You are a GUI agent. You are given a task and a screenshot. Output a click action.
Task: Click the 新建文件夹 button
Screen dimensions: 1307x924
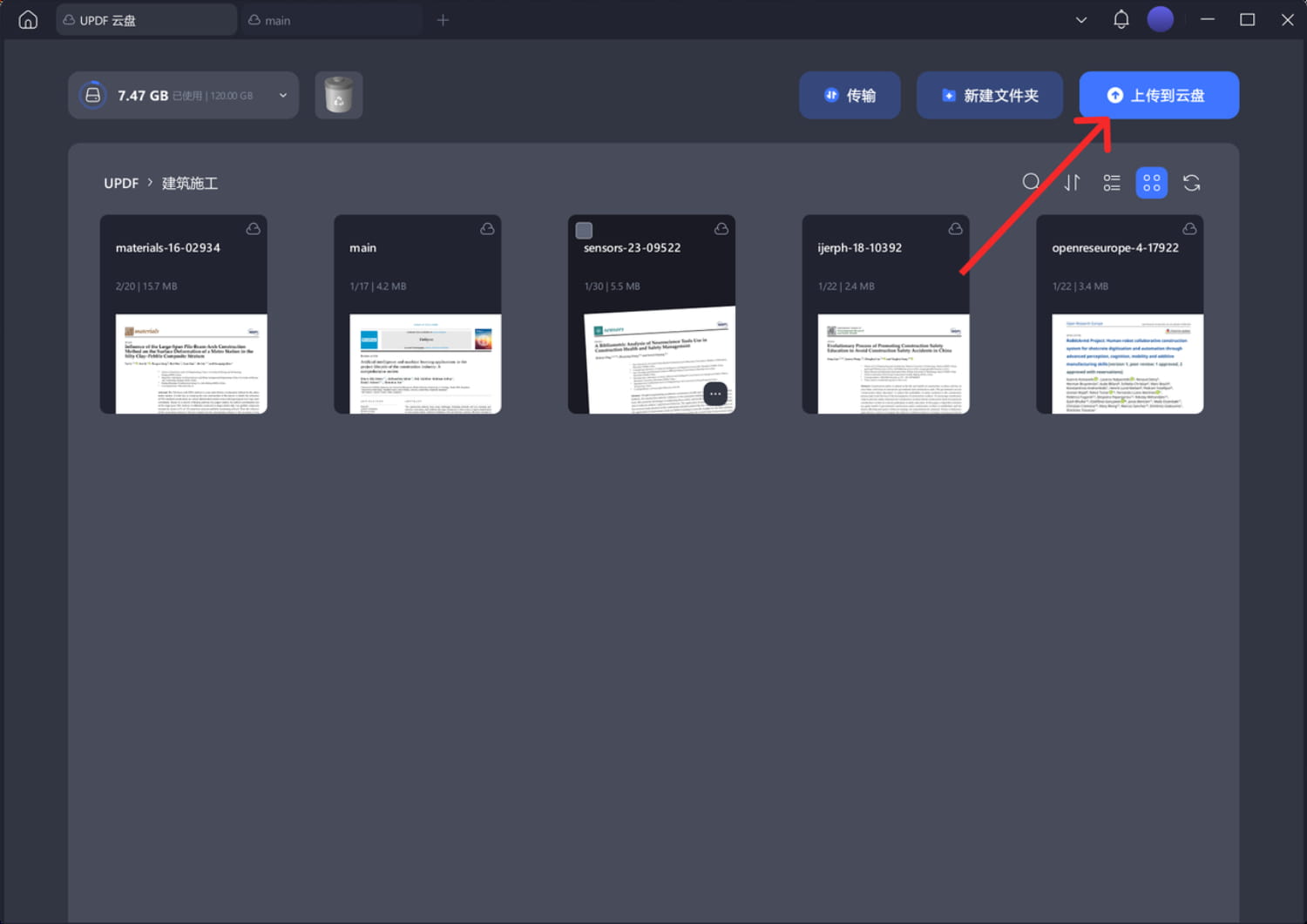[989, 96]
